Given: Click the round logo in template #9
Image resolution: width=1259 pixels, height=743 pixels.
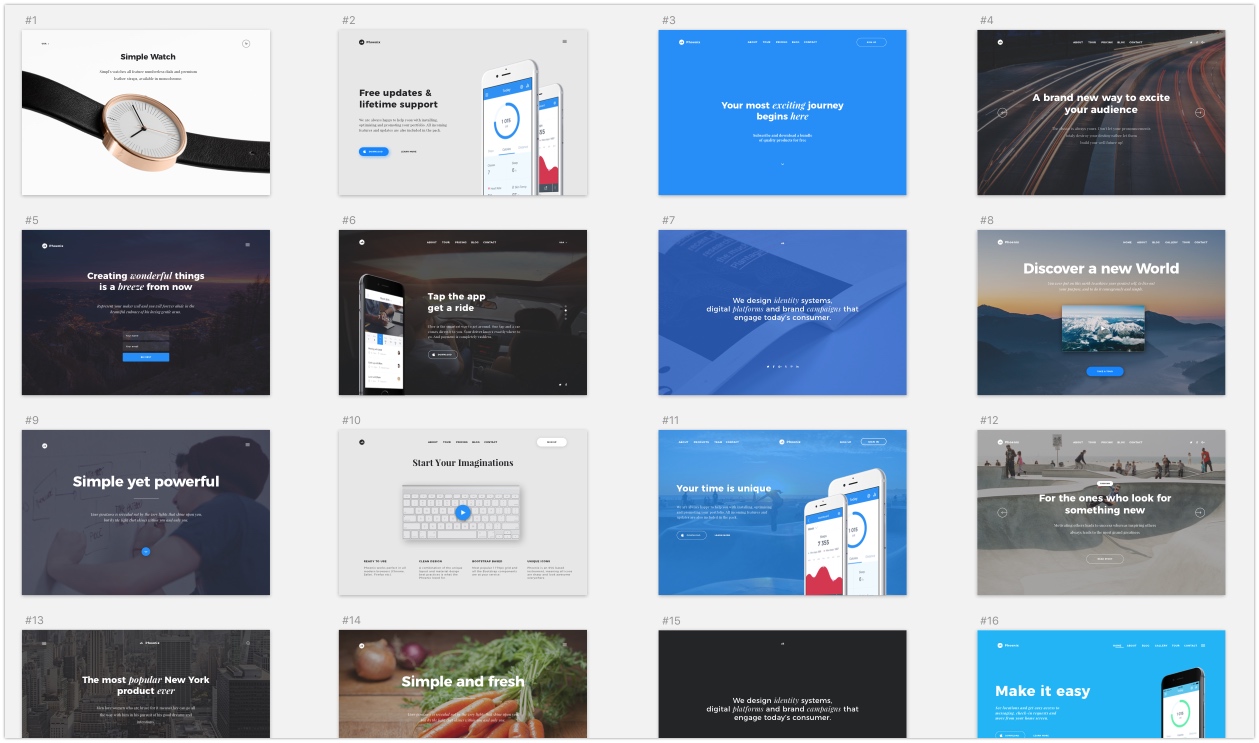Looking at the screenshot, I should click(45, 444).
